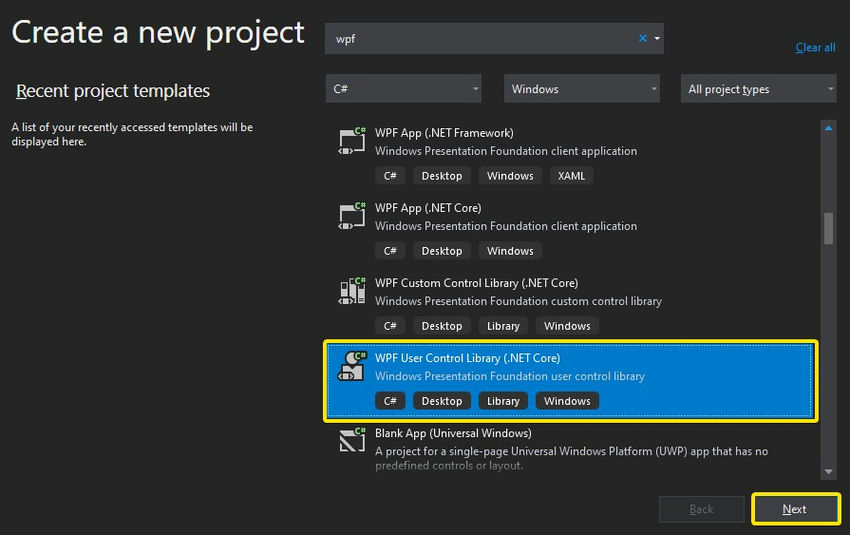
Task: Click the Clear all link
Action: (815, 47)
